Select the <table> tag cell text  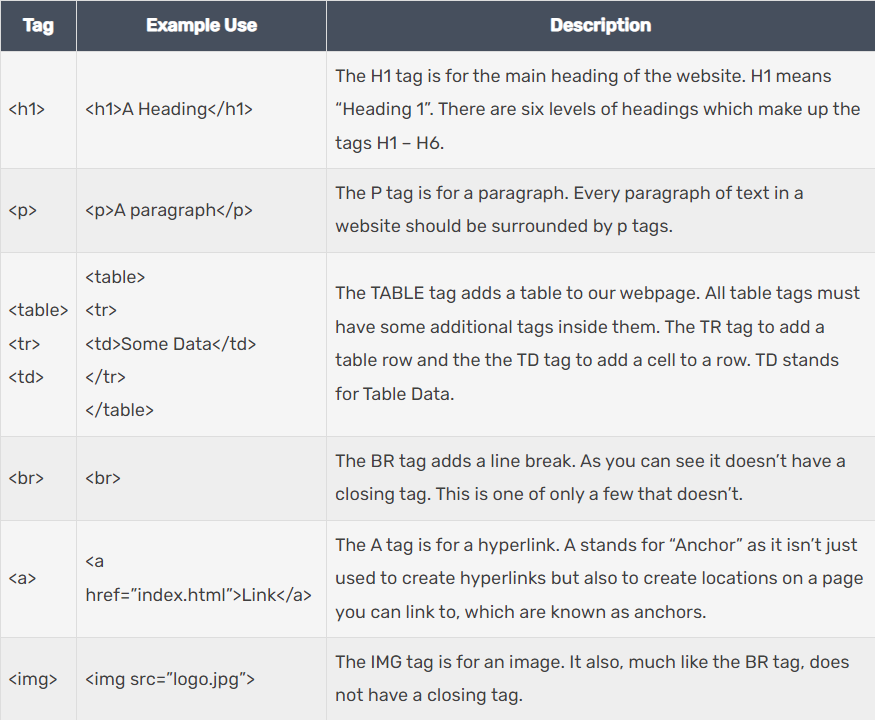click(38, 310)
